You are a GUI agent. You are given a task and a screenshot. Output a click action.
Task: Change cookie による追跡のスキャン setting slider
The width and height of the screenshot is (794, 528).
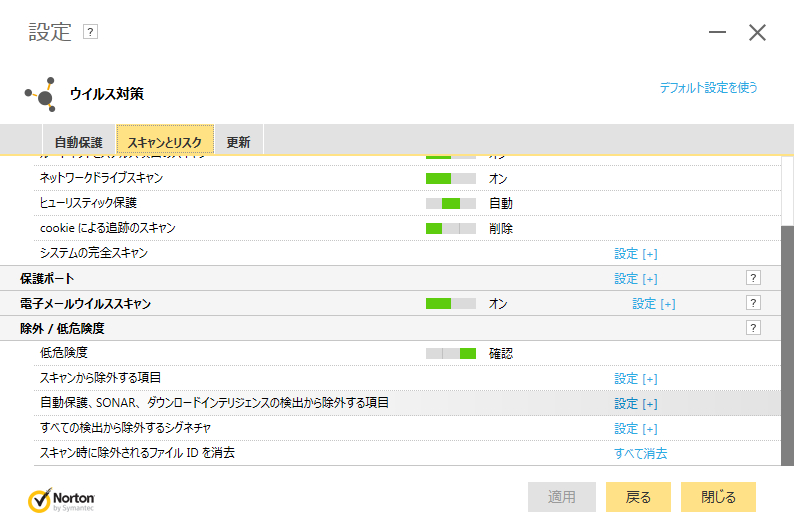(450, 228)
